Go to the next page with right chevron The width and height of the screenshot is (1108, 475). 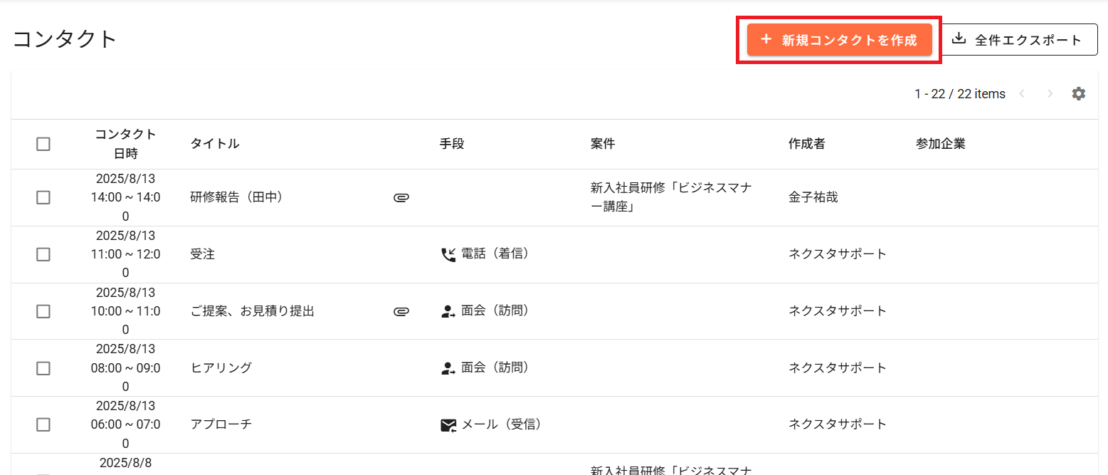point(1050,94)
